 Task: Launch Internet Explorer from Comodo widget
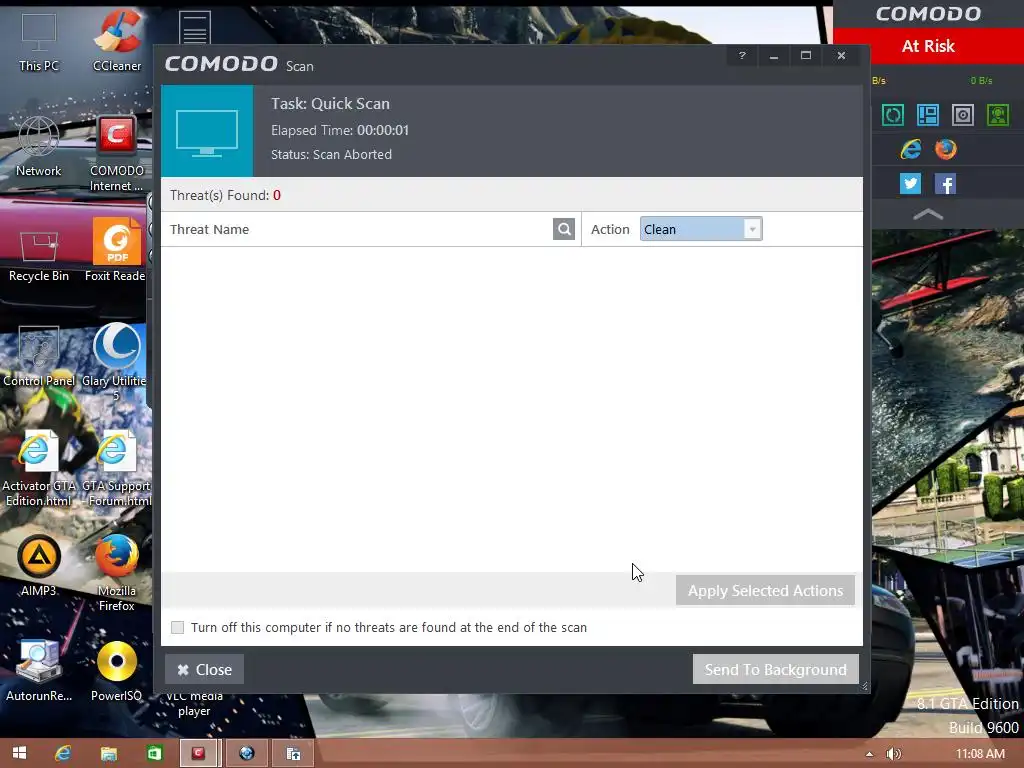[x=910, y=150]
